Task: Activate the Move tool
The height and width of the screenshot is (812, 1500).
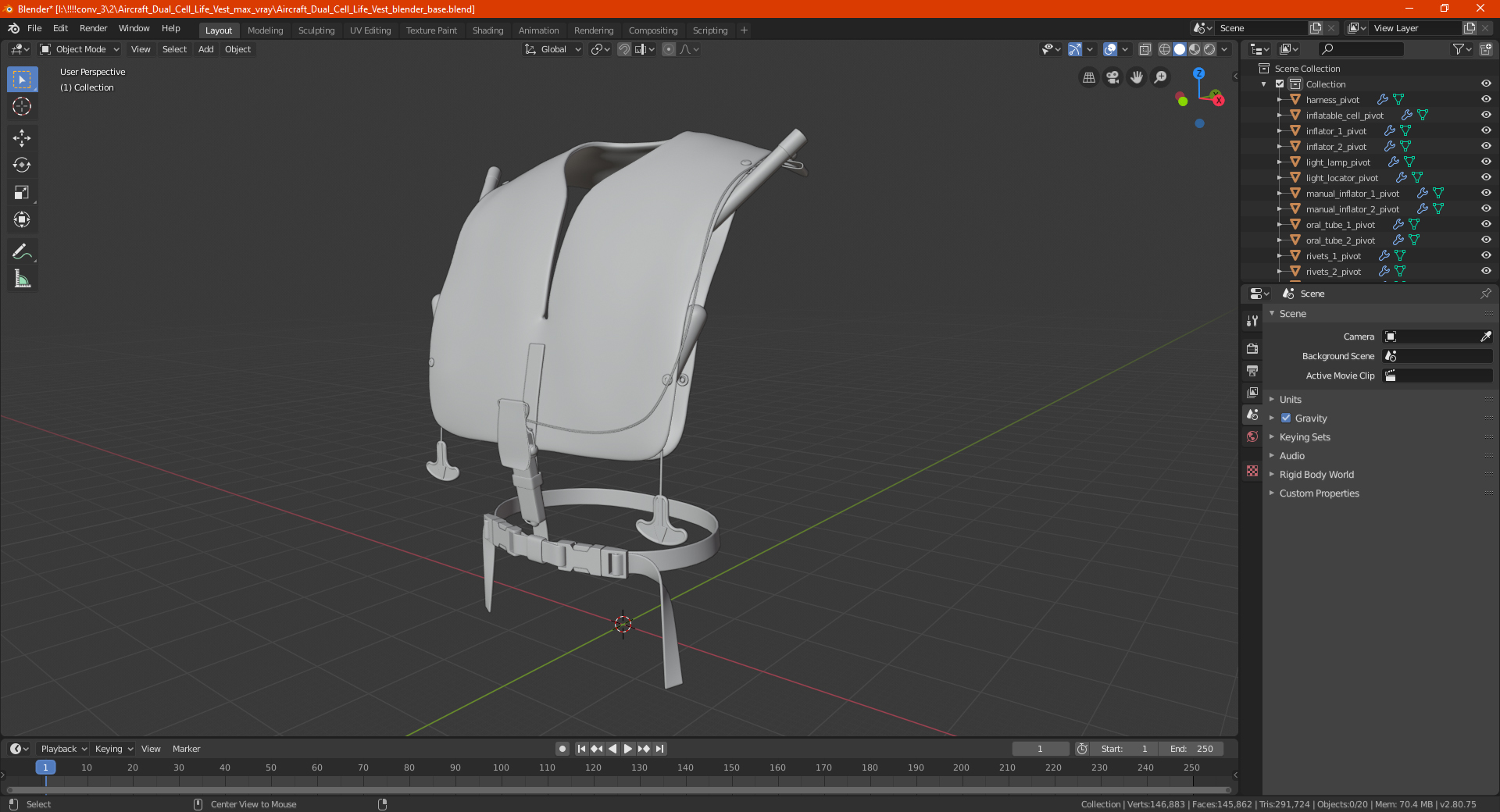Action: pos(22,138)
